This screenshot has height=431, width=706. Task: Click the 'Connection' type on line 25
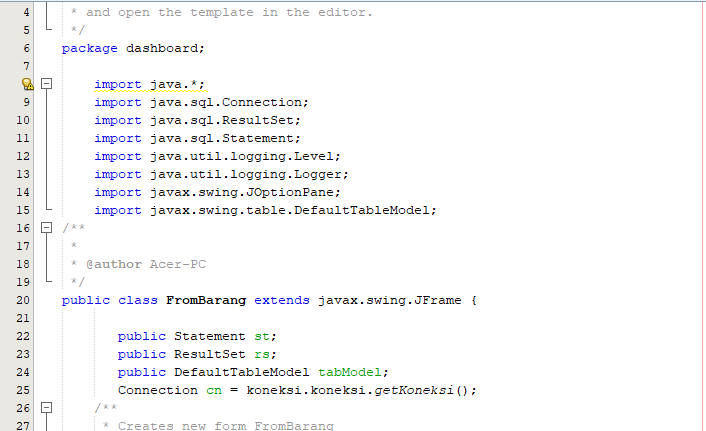158,390
